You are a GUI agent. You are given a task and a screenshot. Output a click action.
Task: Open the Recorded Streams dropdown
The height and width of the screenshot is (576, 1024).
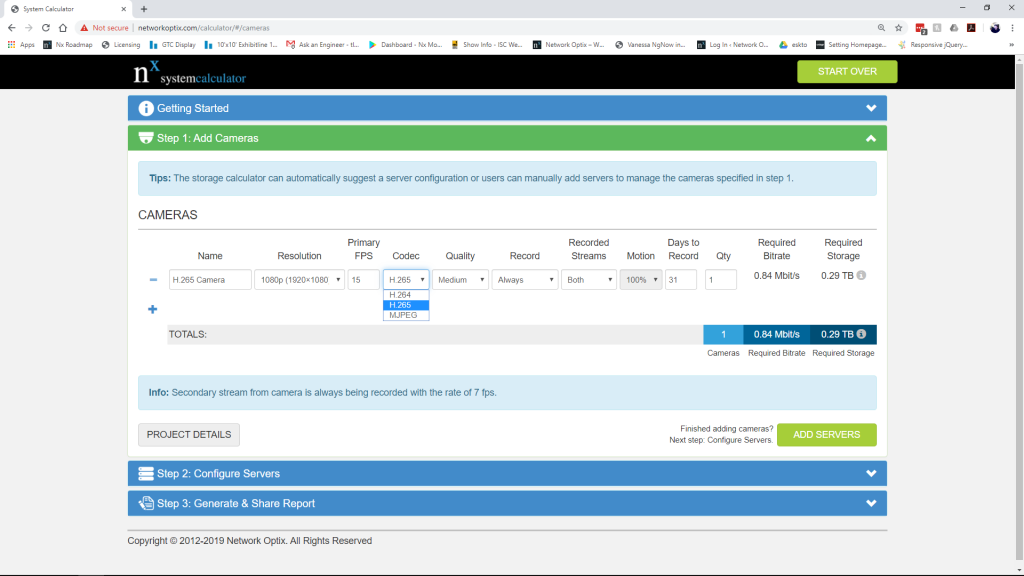pyautogui.click(x=589, y=280)
